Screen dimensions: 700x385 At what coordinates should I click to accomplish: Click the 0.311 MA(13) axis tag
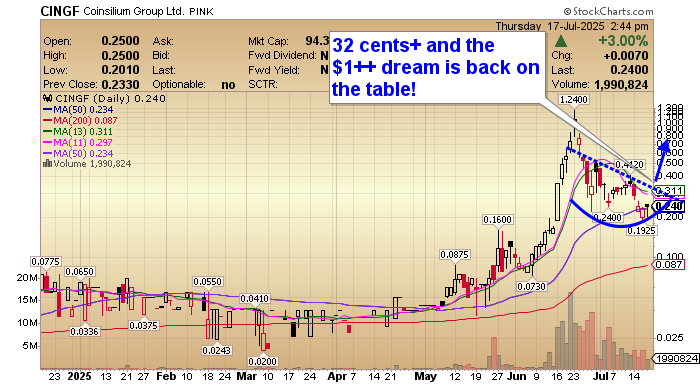pos(670,191)
